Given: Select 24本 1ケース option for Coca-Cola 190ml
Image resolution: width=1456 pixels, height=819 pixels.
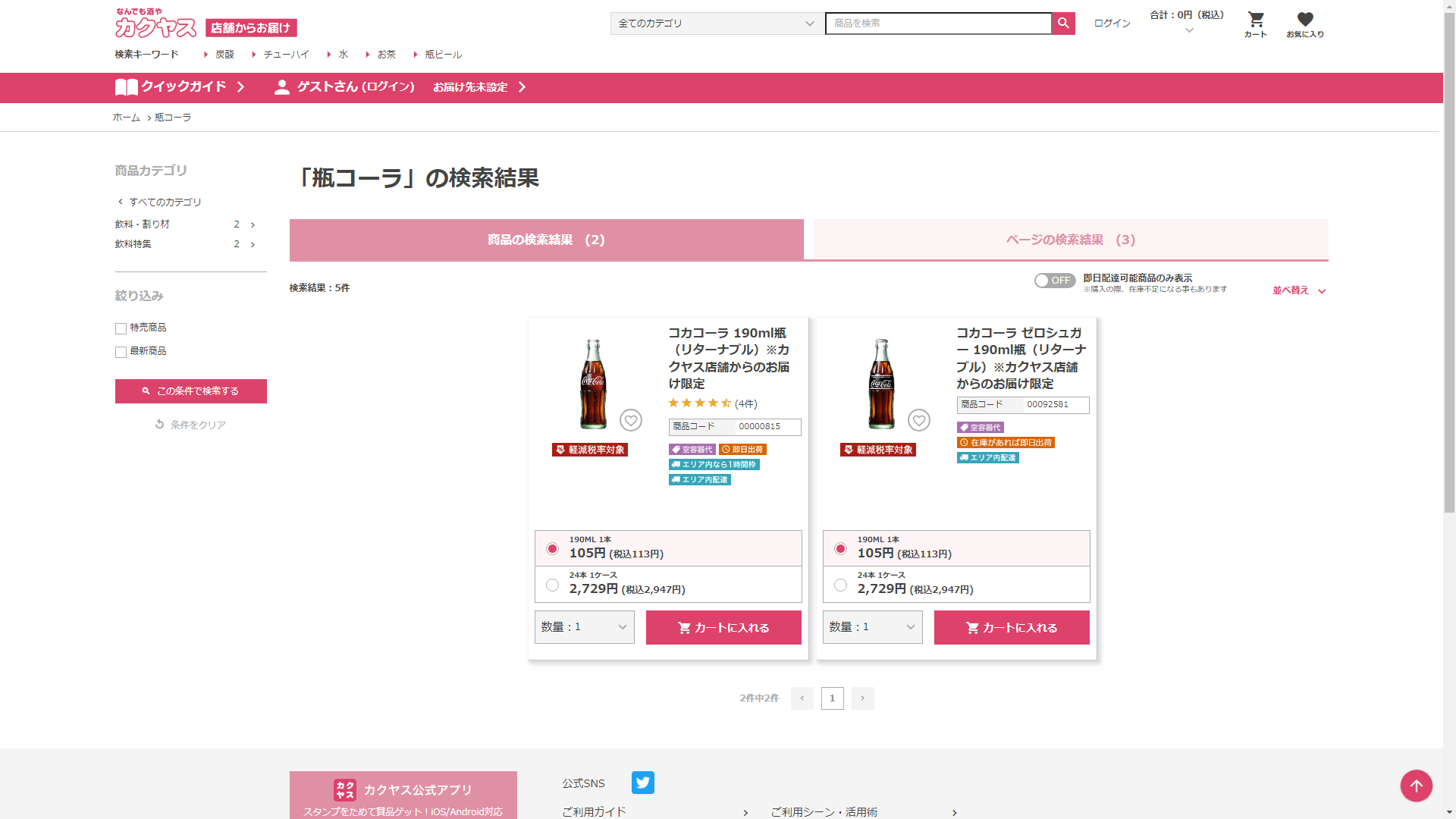Looking at the screenshot, I should (552, 585).
